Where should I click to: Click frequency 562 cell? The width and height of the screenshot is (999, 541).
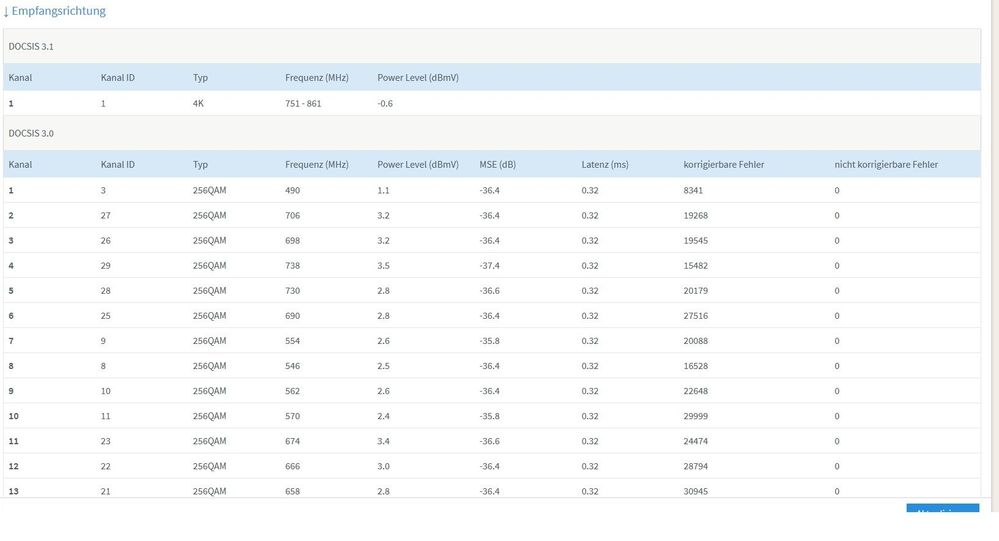(x=292, y=391)
